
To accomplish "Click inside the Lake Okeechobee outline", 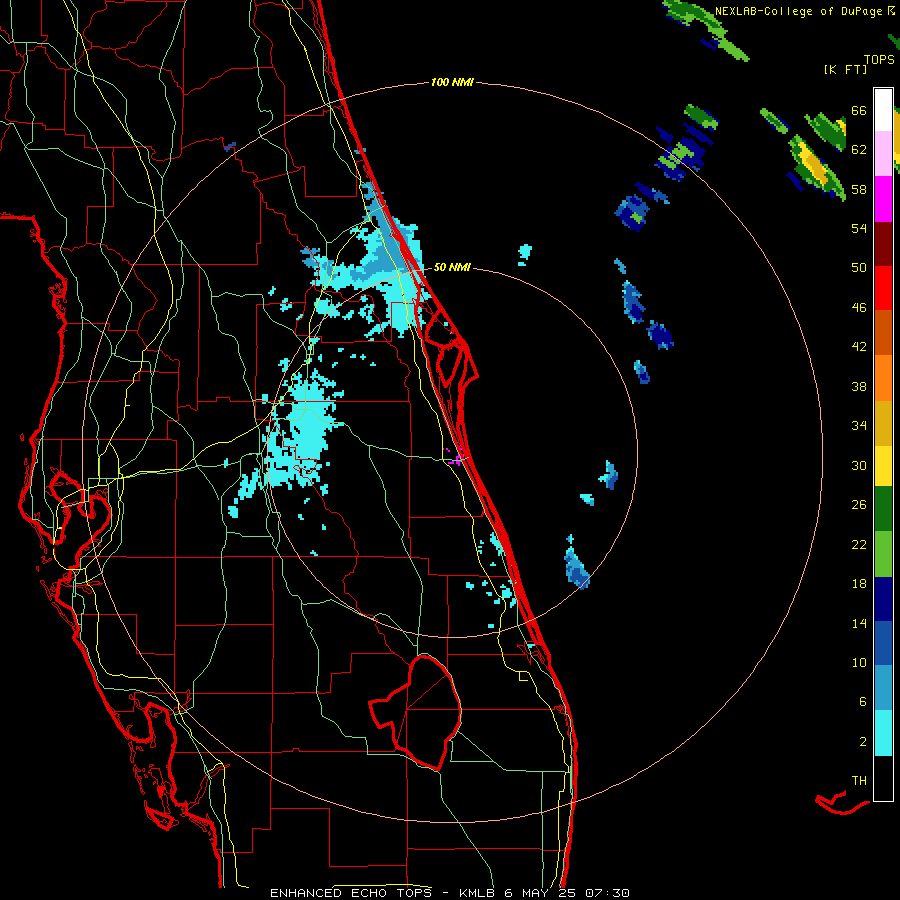I will [428, 712].
